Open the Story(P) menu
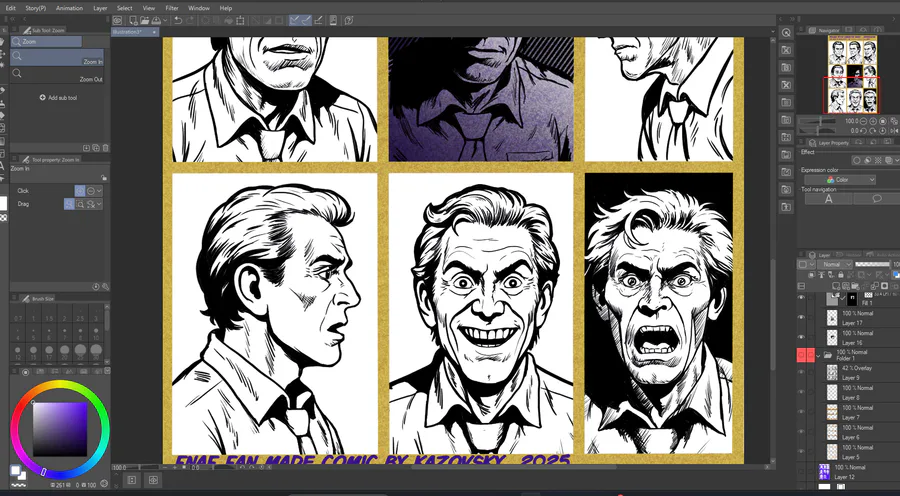The width and height of the screenshot is (900, 496). pyautogui.click(x=36, y=8)
